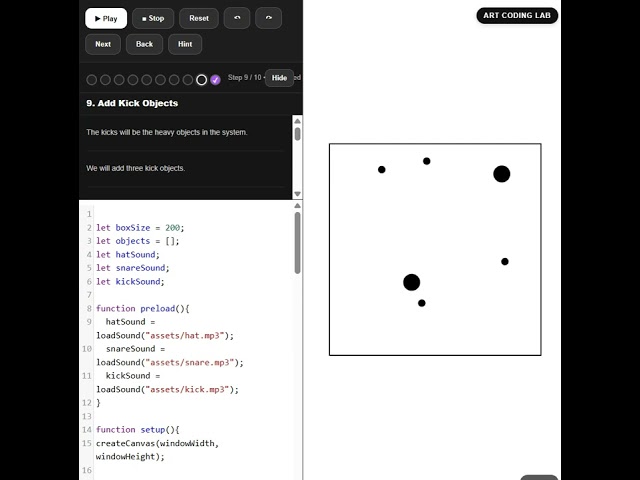Select the fourth step progress circle
Viewport: 640px width, 480px height.
133,80
